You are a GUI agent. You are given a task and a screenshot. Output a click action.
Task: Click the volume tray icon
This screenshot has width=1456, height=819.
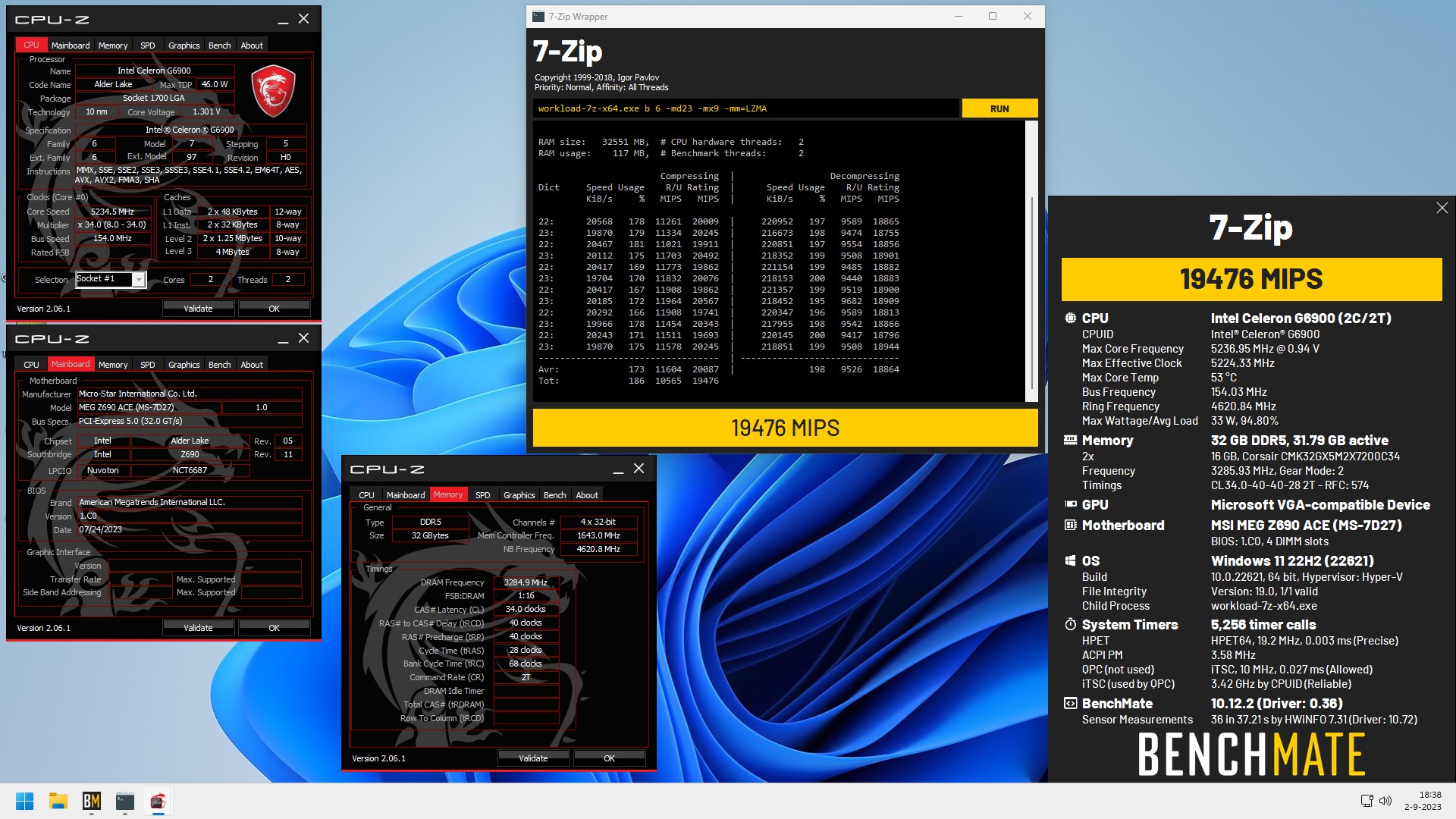[1385, 801]
